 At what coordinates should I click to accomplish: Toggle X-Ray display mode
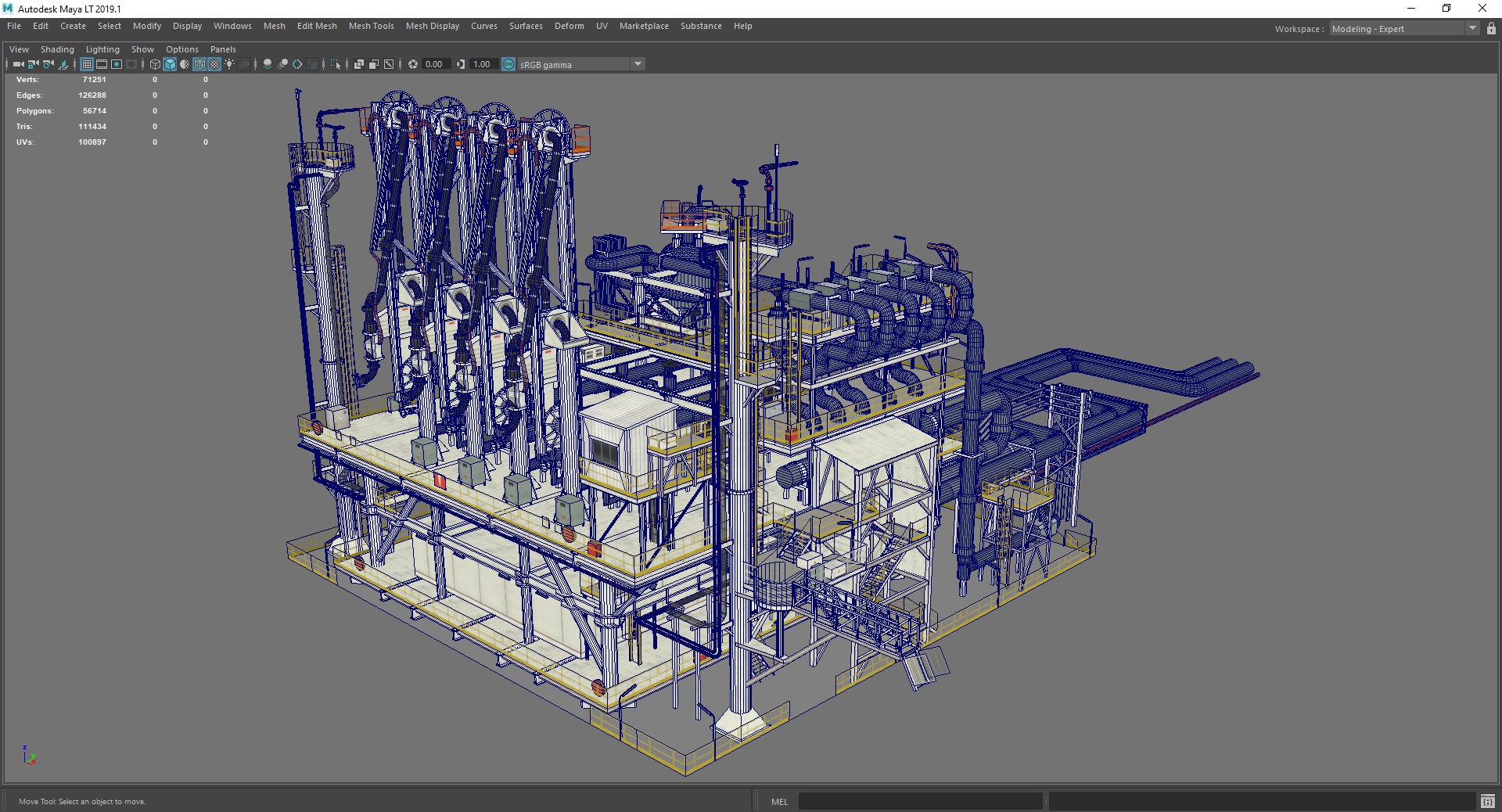[358, 64]
